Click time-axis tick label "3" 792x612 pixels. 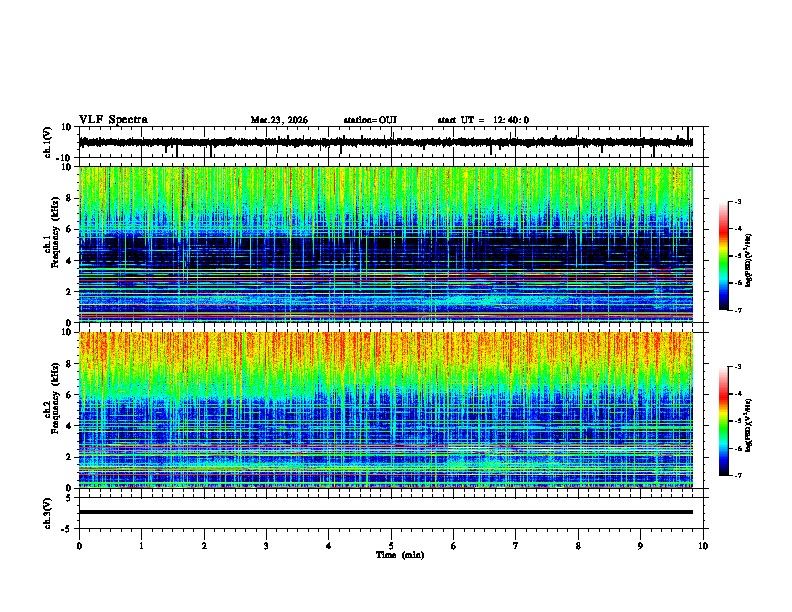pos(266,546)
